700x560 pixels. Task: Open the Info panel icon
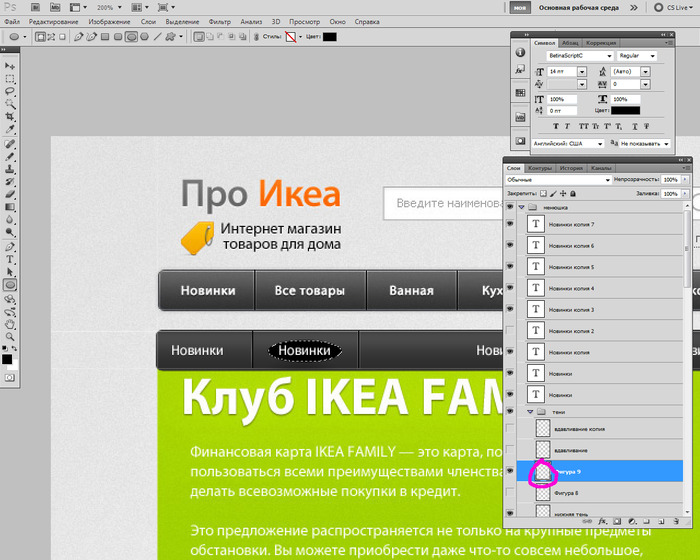coord(520,53)
